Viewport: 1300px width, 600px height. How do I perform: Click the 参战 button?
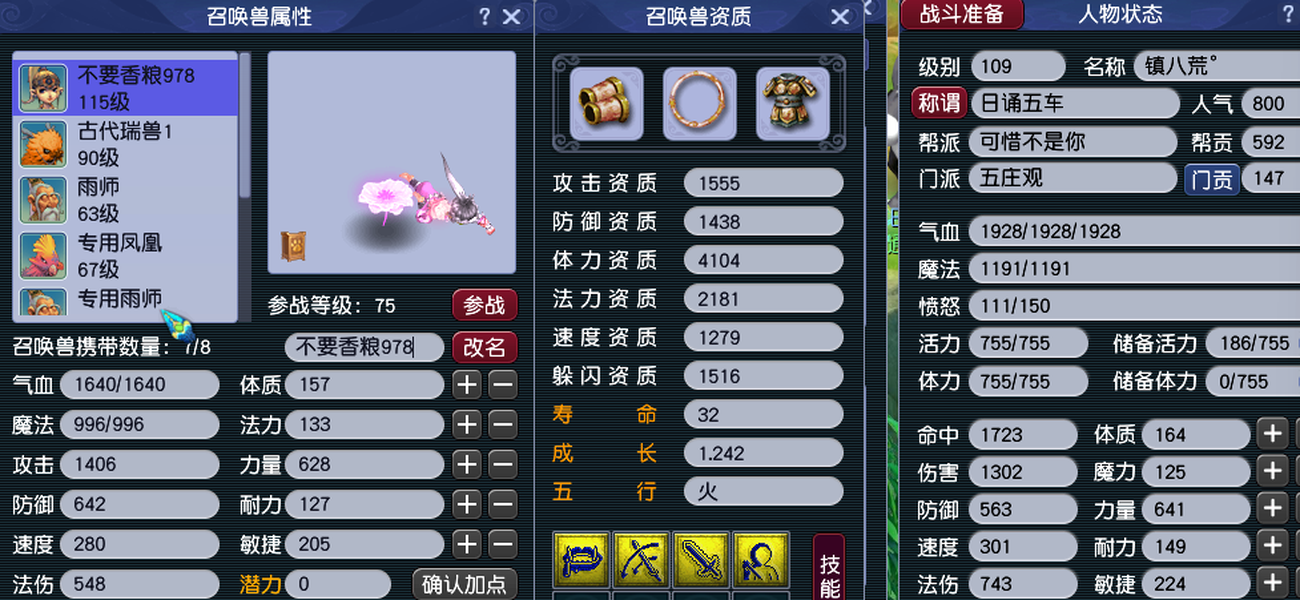pos(485,305)
